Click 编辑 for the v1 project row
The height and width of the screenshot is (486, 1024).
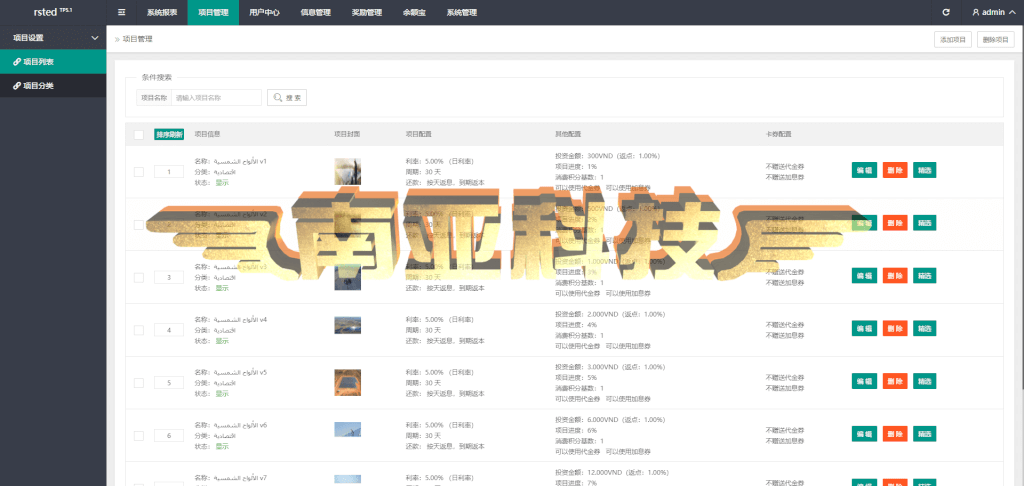pyautogui.click(x=864, y=170)
